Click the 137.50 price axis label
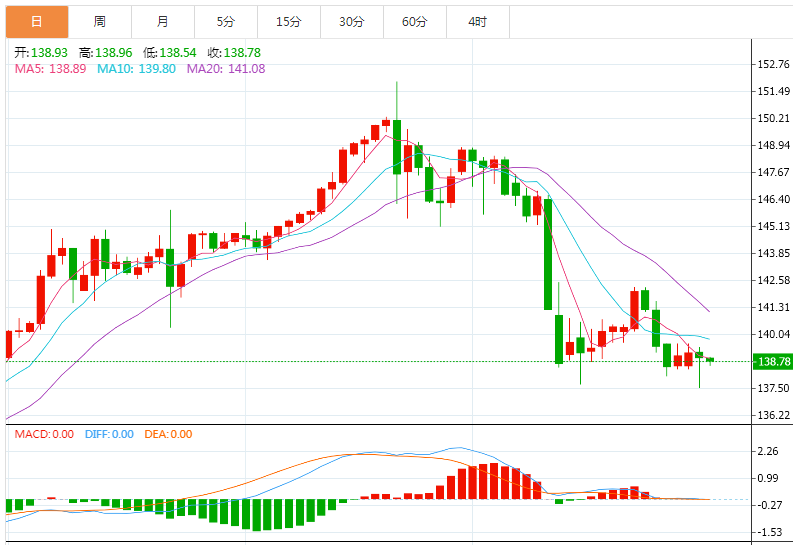The height and width of the screenshot is (545, 793). pyautogui.click(x=773, y=388)
